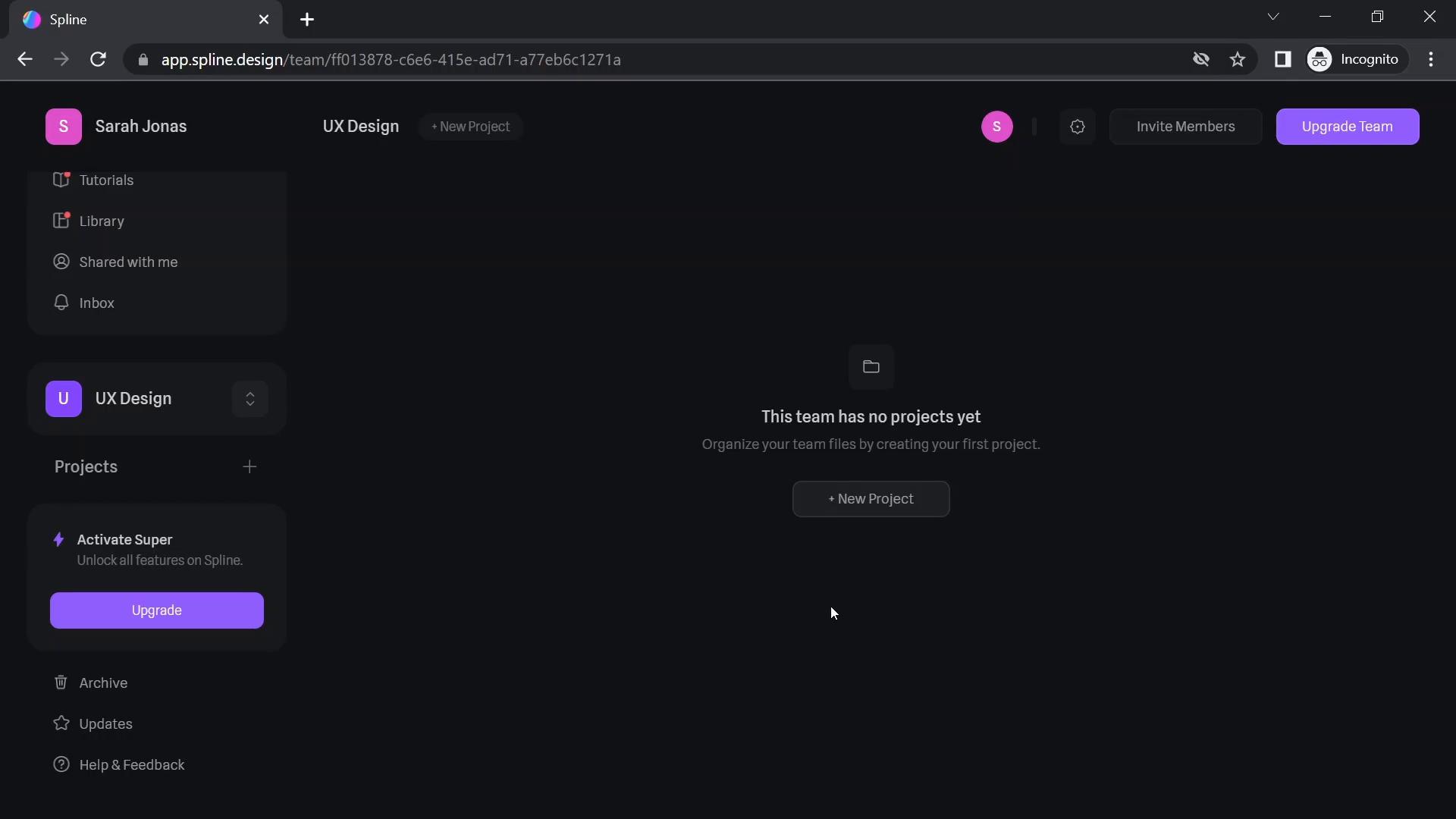1456x819 pixels.
Task: Click the Upgrade button in sidebar
Action: click(x=156, y=610)
